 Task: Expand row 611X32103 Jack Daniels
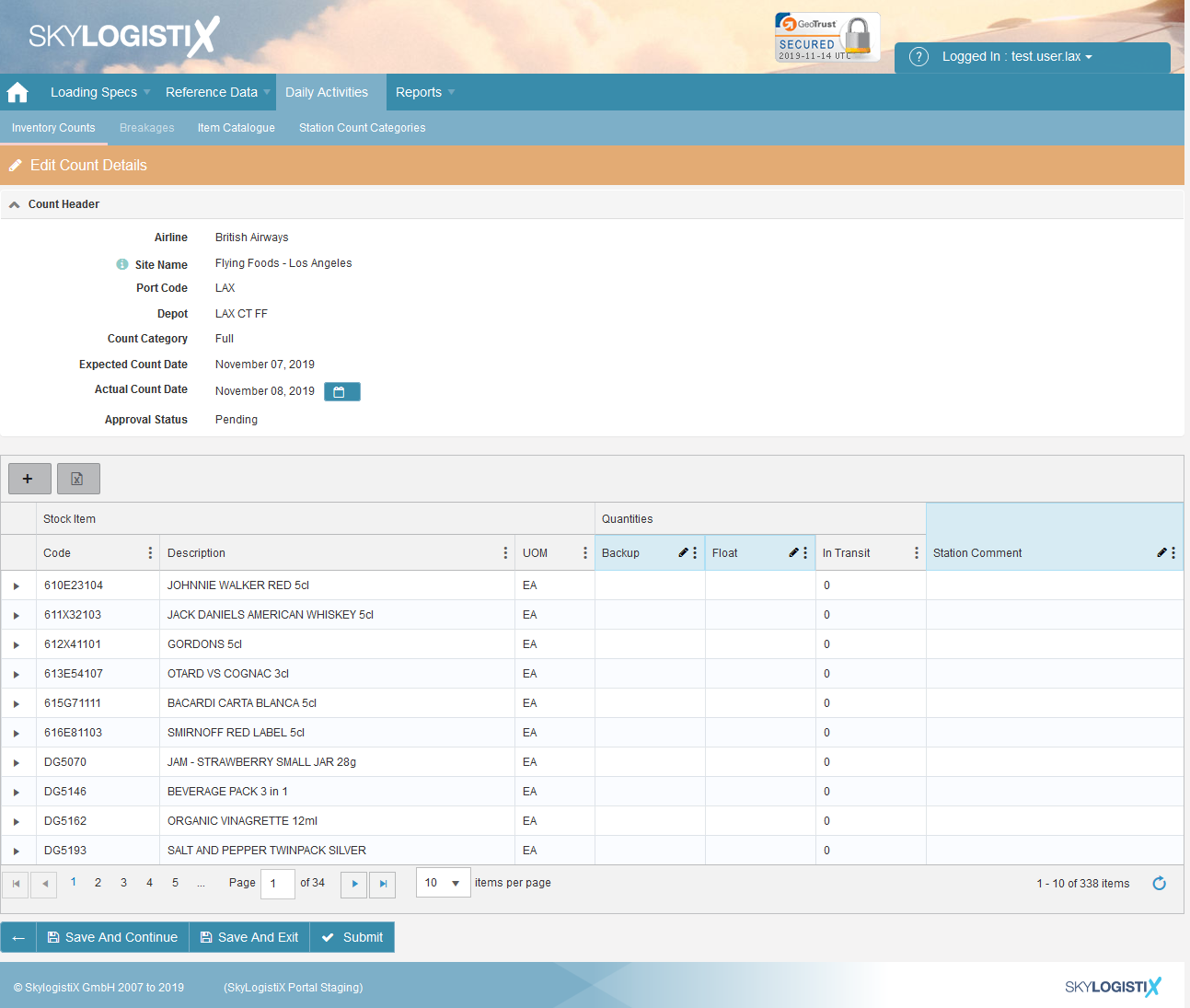[x=17, y=616]
